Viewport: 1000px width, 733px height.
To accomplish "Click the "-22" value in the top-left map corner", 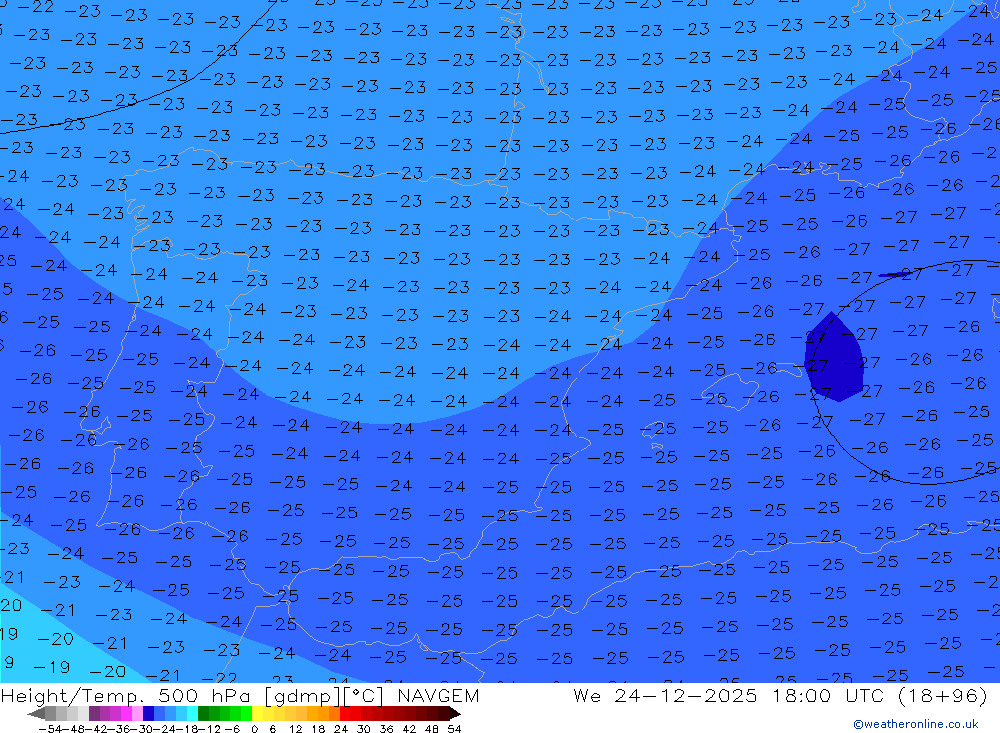I will click(35, 8).
